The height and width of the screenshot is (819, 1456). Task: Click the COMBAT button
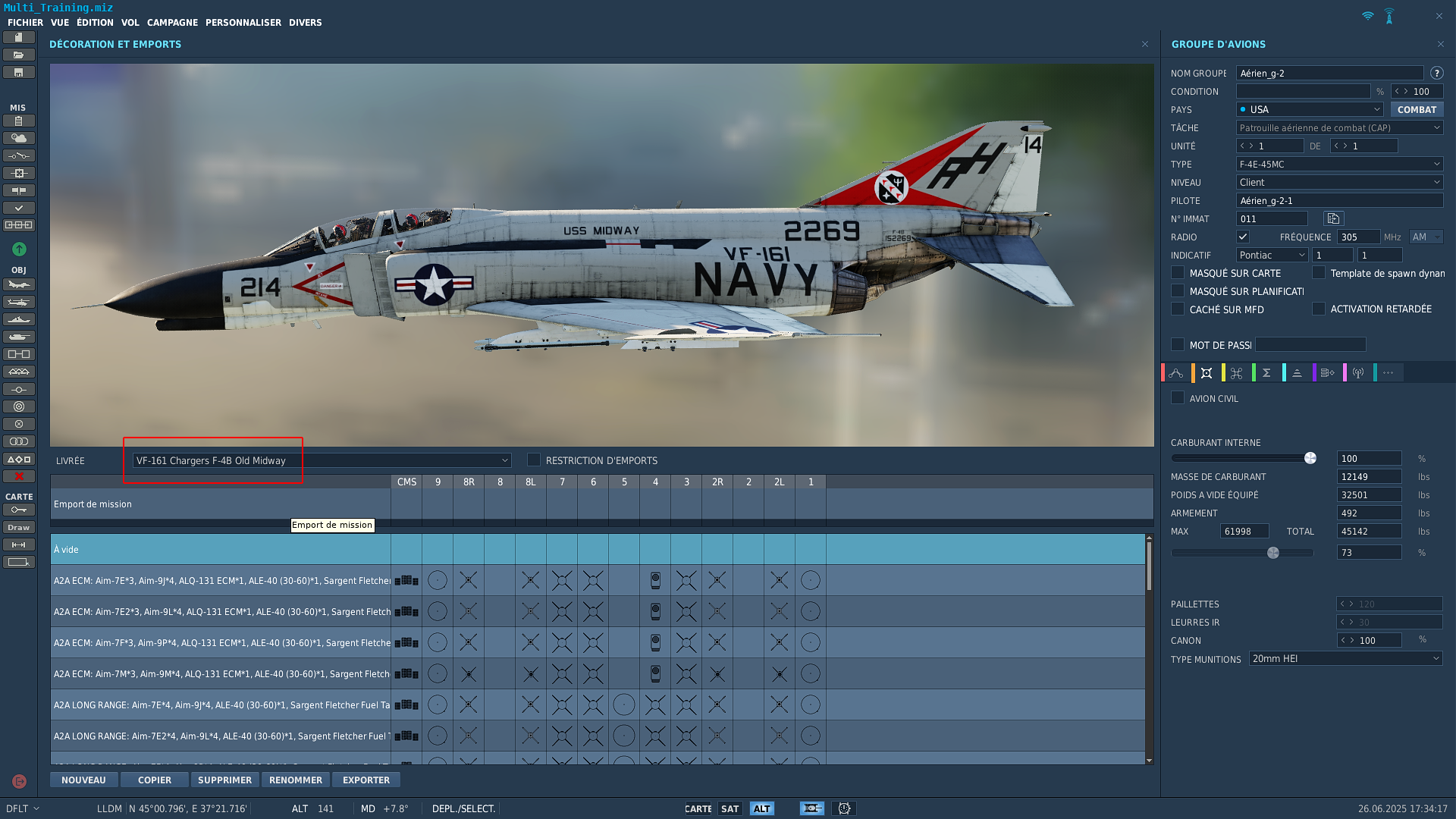pos(1417,109)
